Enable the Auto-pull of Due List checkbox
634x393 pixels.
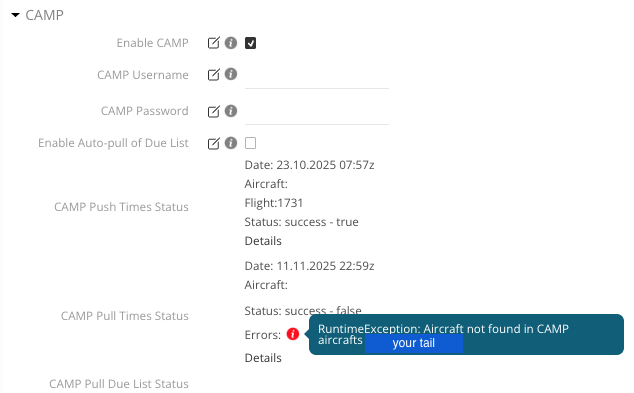coord(250,143)
